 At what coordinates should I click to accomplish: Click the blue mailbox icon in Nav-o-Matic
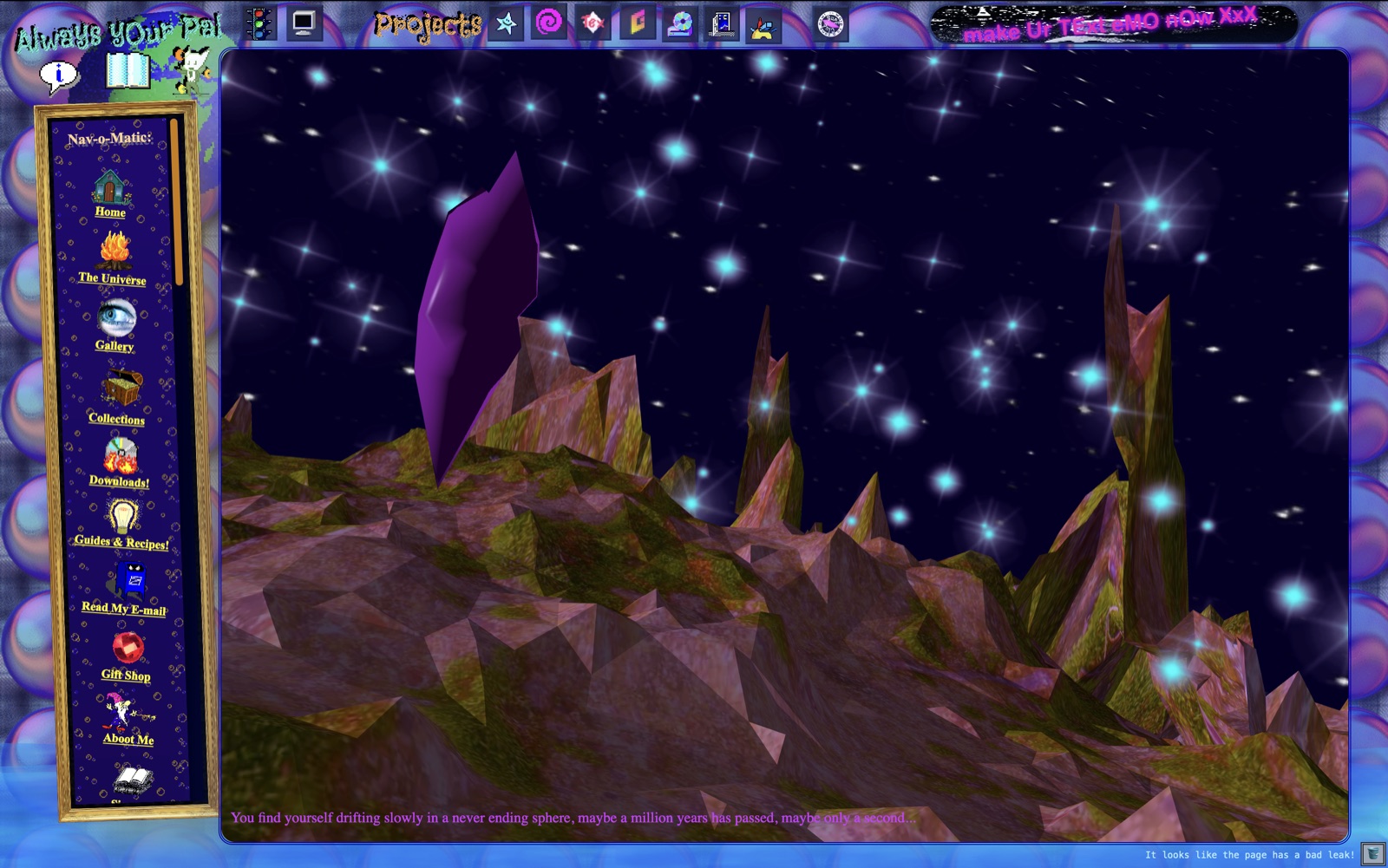tap(132, 579)
